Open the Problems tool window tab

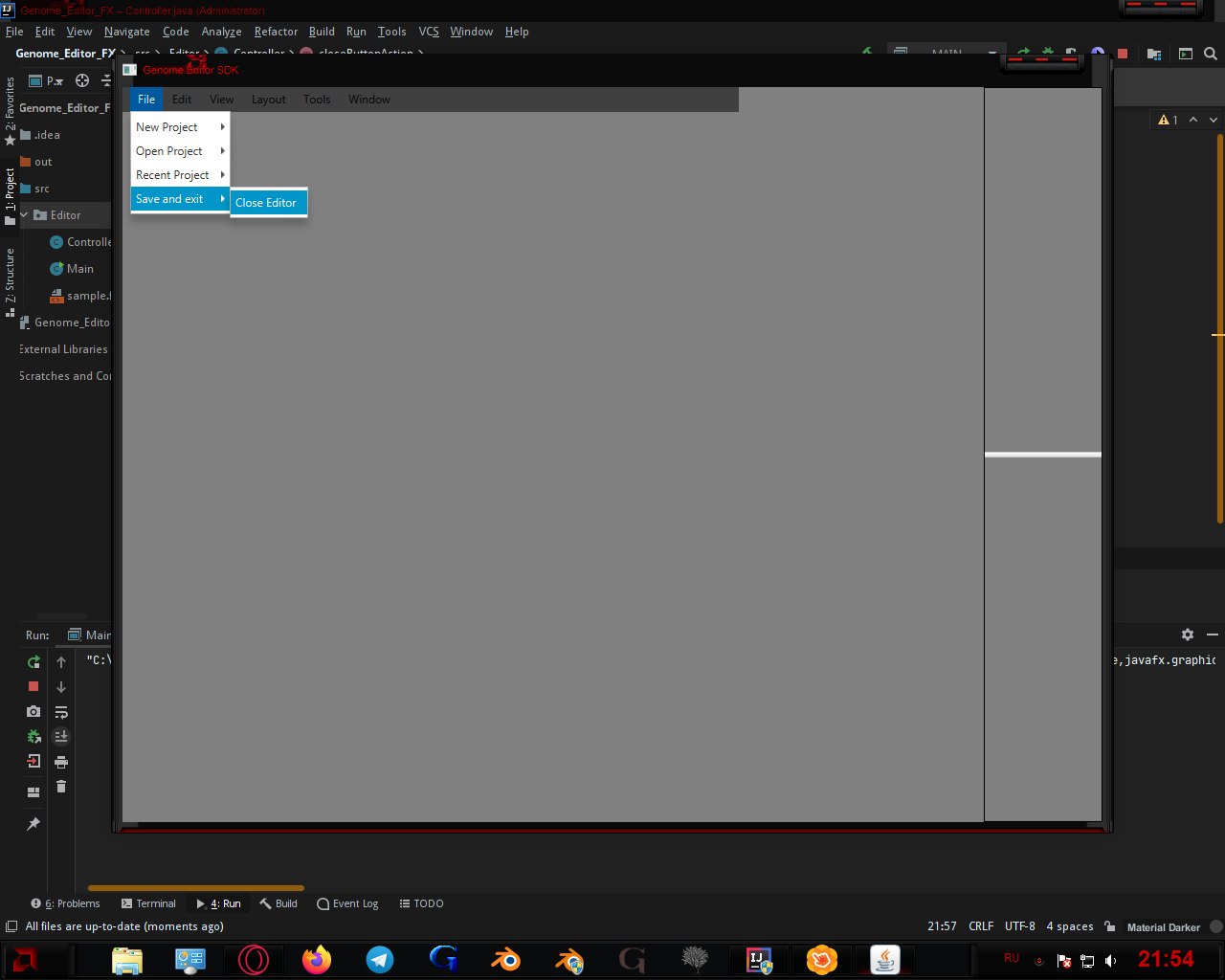tap(65, 903)
